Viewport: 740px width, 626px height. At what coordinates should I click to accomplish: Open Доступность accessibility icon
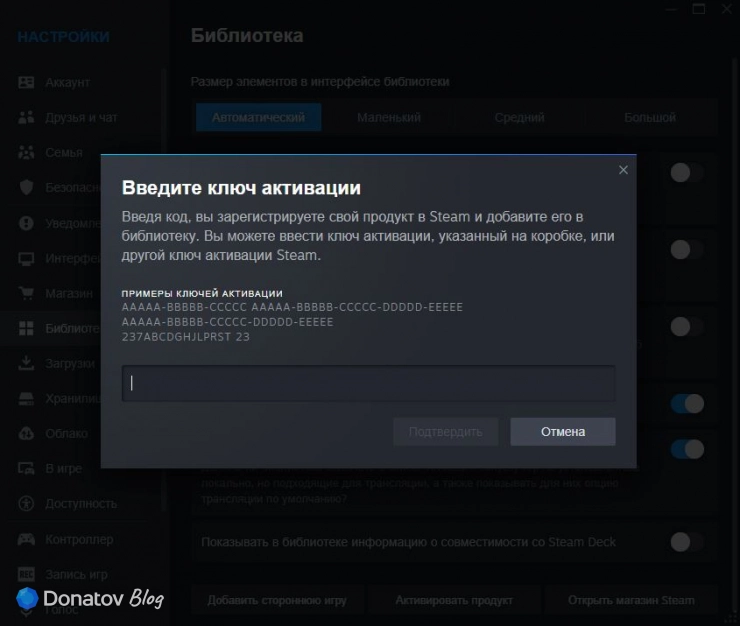click(26, 504)
